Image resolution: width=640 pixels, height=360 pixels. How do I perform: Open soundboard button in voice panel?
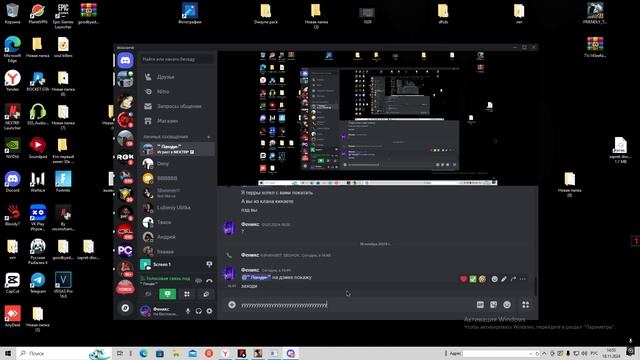pos(206,294)
